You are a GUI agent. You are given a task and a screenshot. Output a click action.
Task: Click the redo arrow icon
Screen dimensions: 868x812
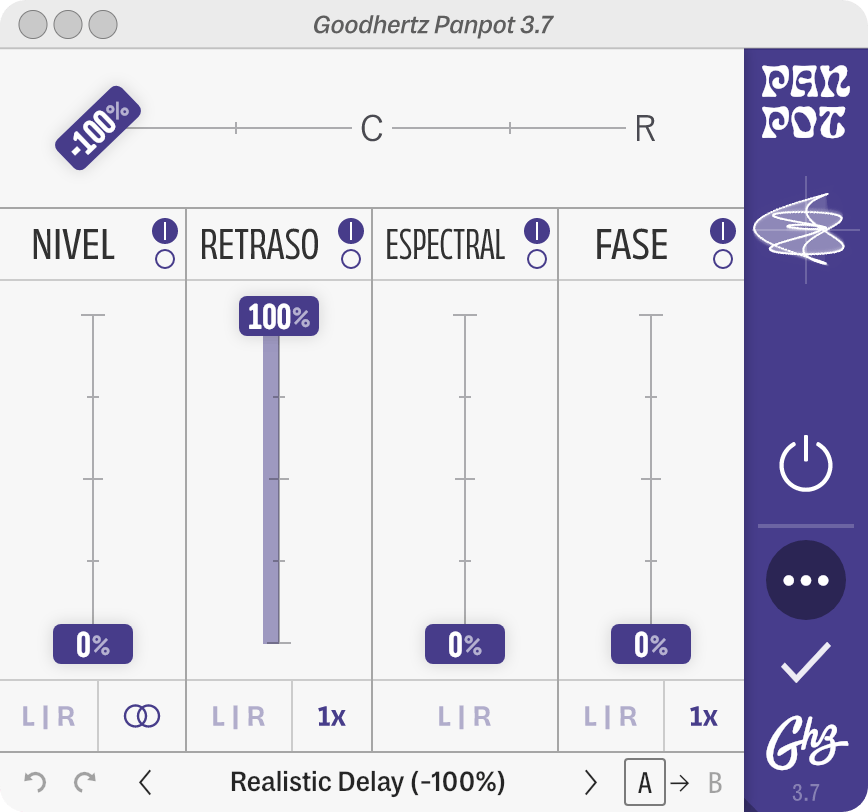tap(85, 782)
